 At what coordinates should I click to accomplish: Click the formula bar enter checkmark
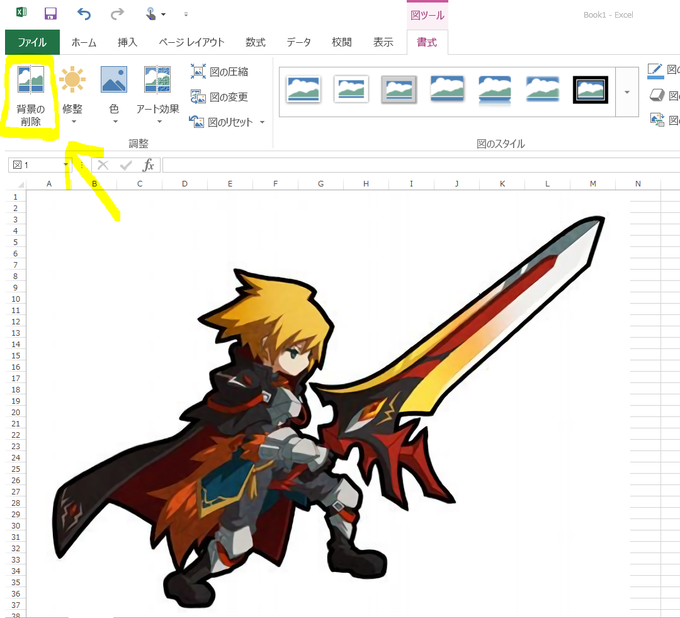(x=126, y=165)
